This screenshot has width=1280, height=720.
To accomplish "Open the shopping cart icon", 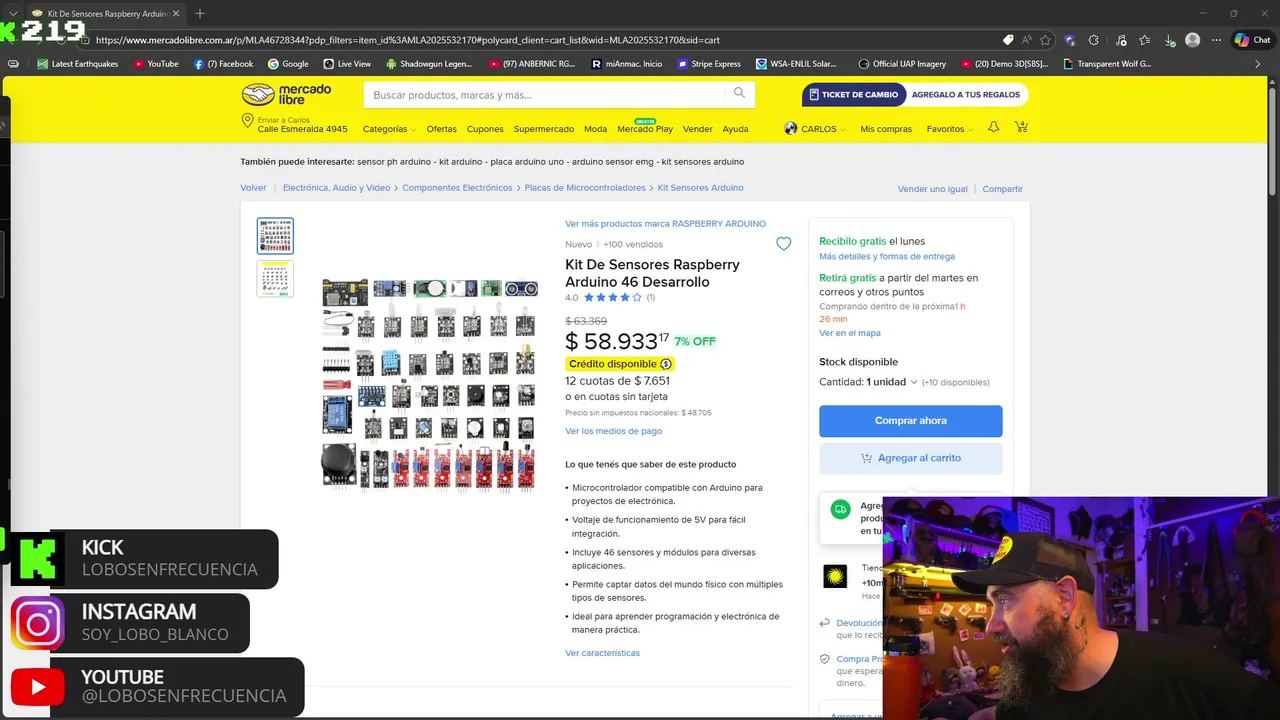I will (1021, 127).
